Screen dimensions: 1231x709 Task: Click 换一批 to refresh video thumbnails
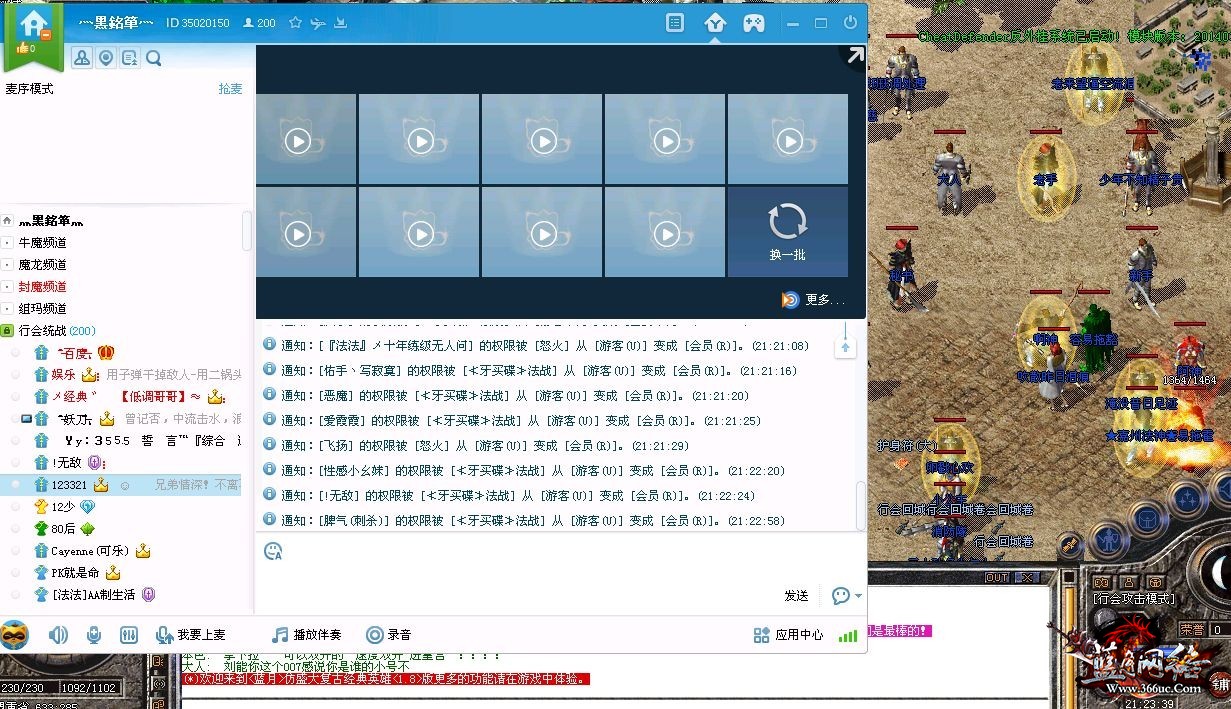pos(787,231)
